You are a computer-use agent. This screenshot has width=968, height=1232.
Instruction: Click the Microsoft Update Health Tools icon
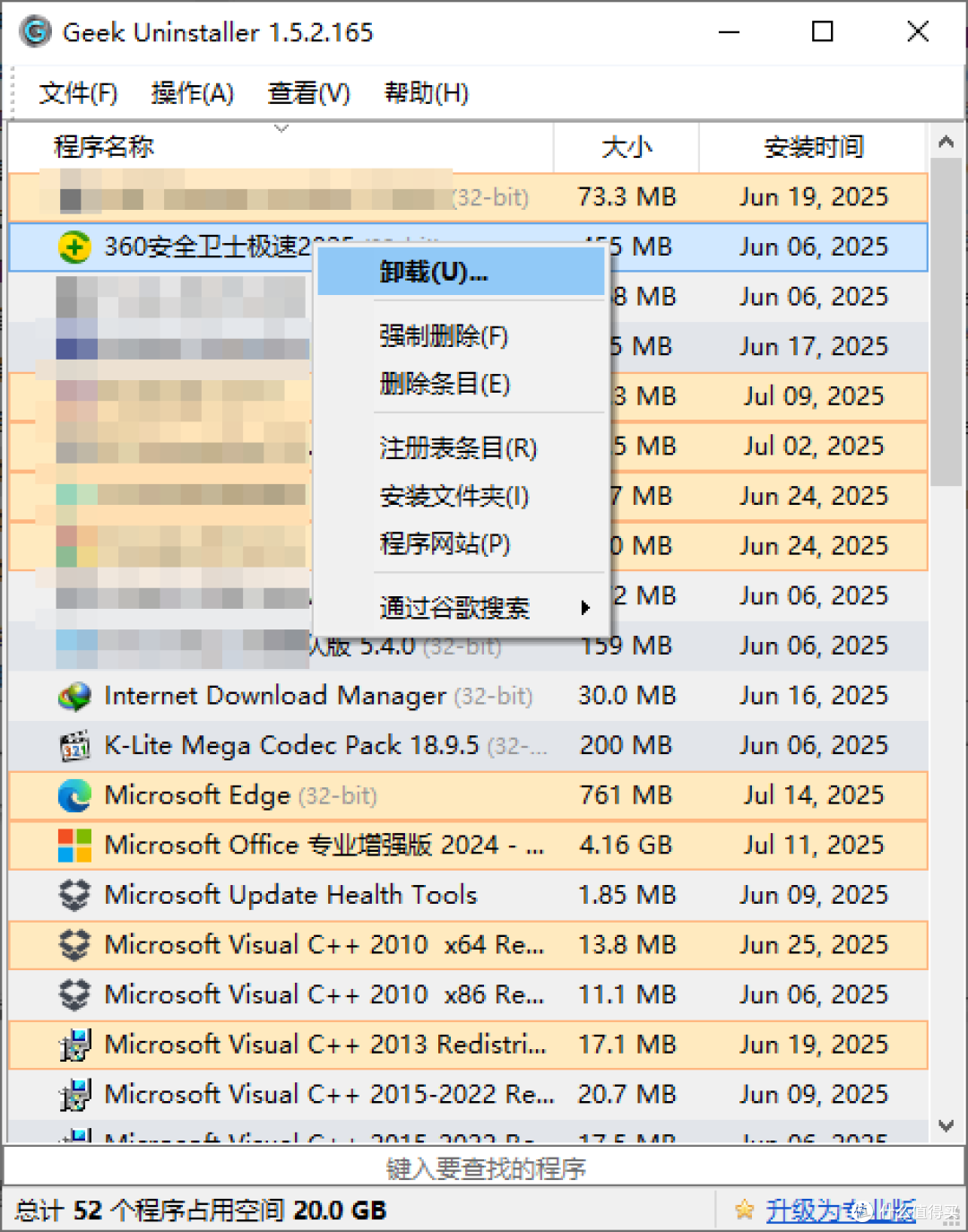(74, 895)
